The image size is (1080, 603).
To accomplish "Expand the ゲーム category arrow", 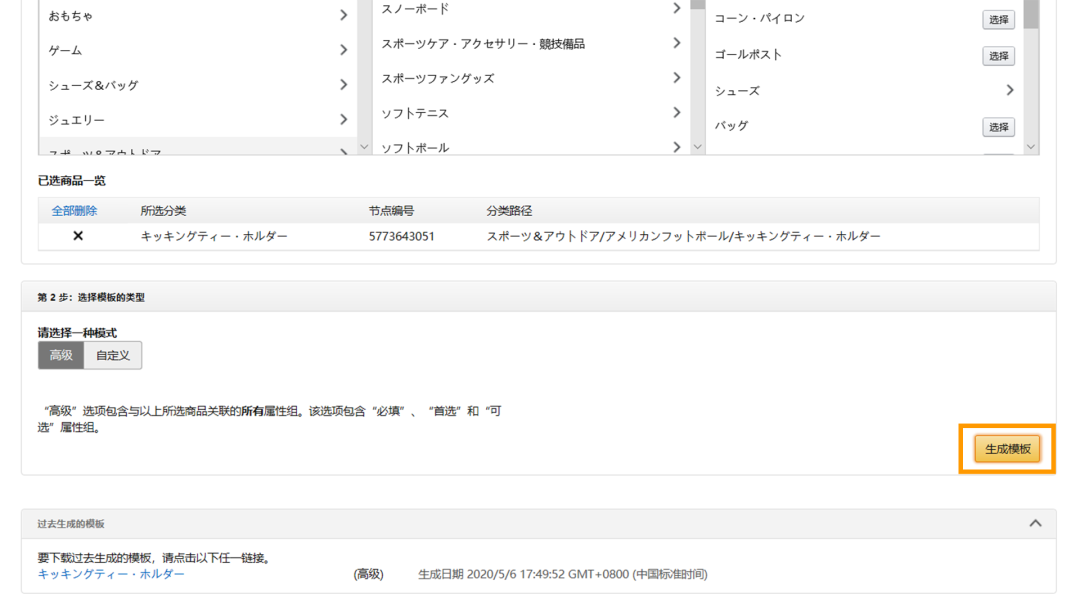I will point(343,50).
